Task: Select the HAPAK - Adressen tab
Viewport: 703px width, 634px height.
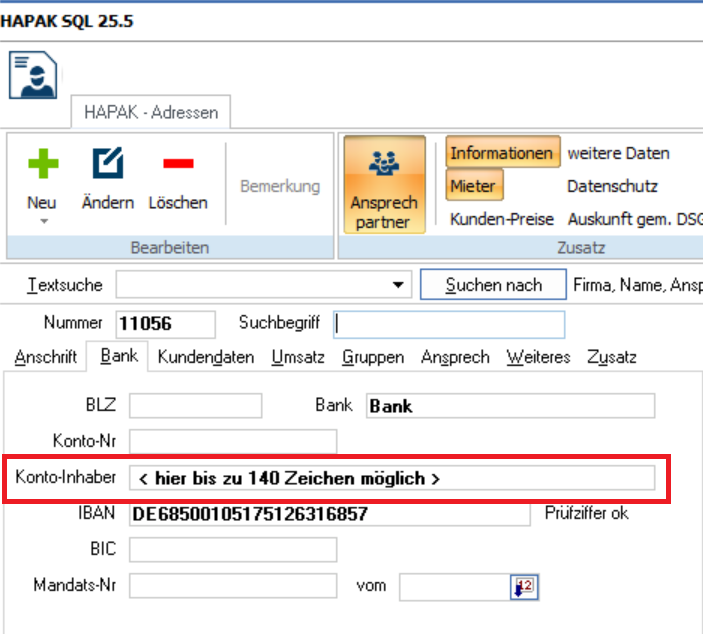Action: click(x=151, y=112)
